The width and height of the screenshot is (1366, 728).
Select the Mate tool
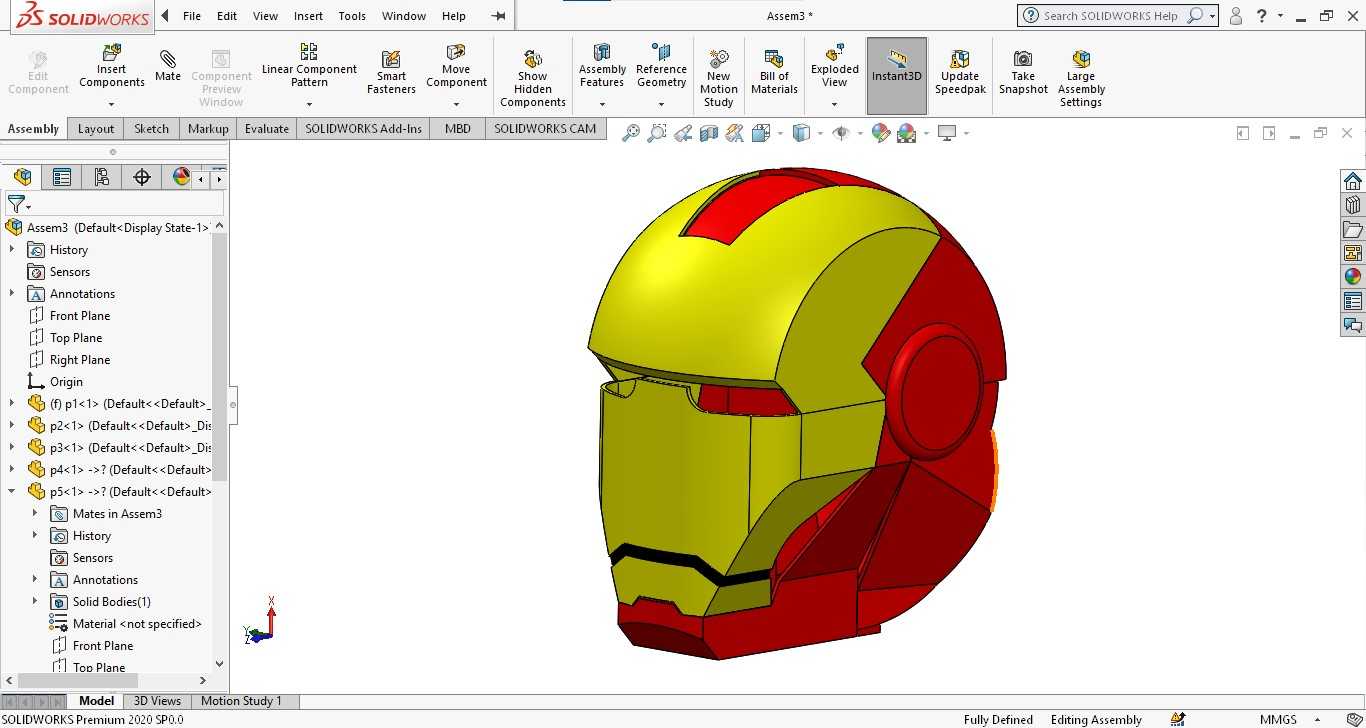coord(168,65)
